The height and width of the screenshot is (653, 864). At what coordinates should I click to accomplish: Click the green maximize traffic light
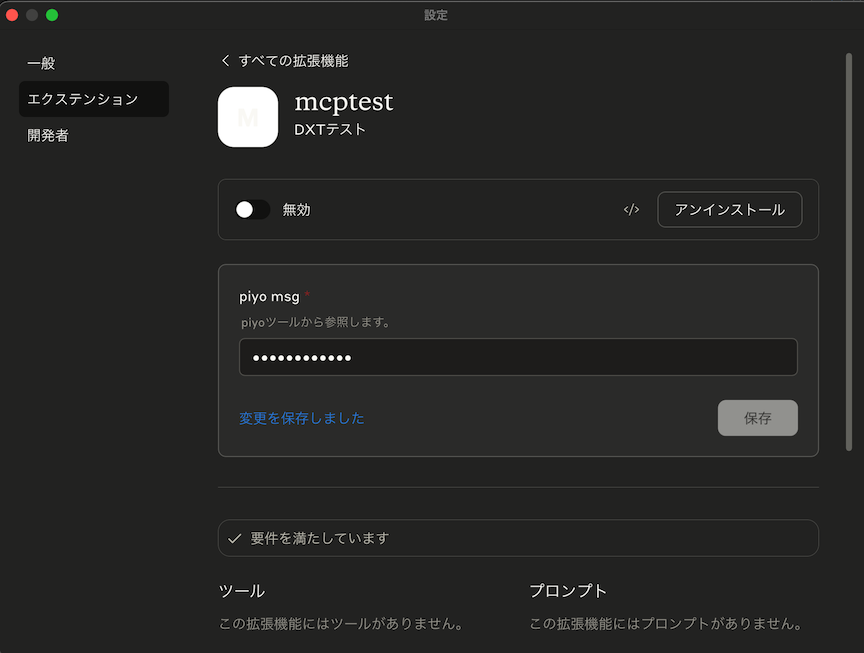pyautogui.click(x=51, y=15)
